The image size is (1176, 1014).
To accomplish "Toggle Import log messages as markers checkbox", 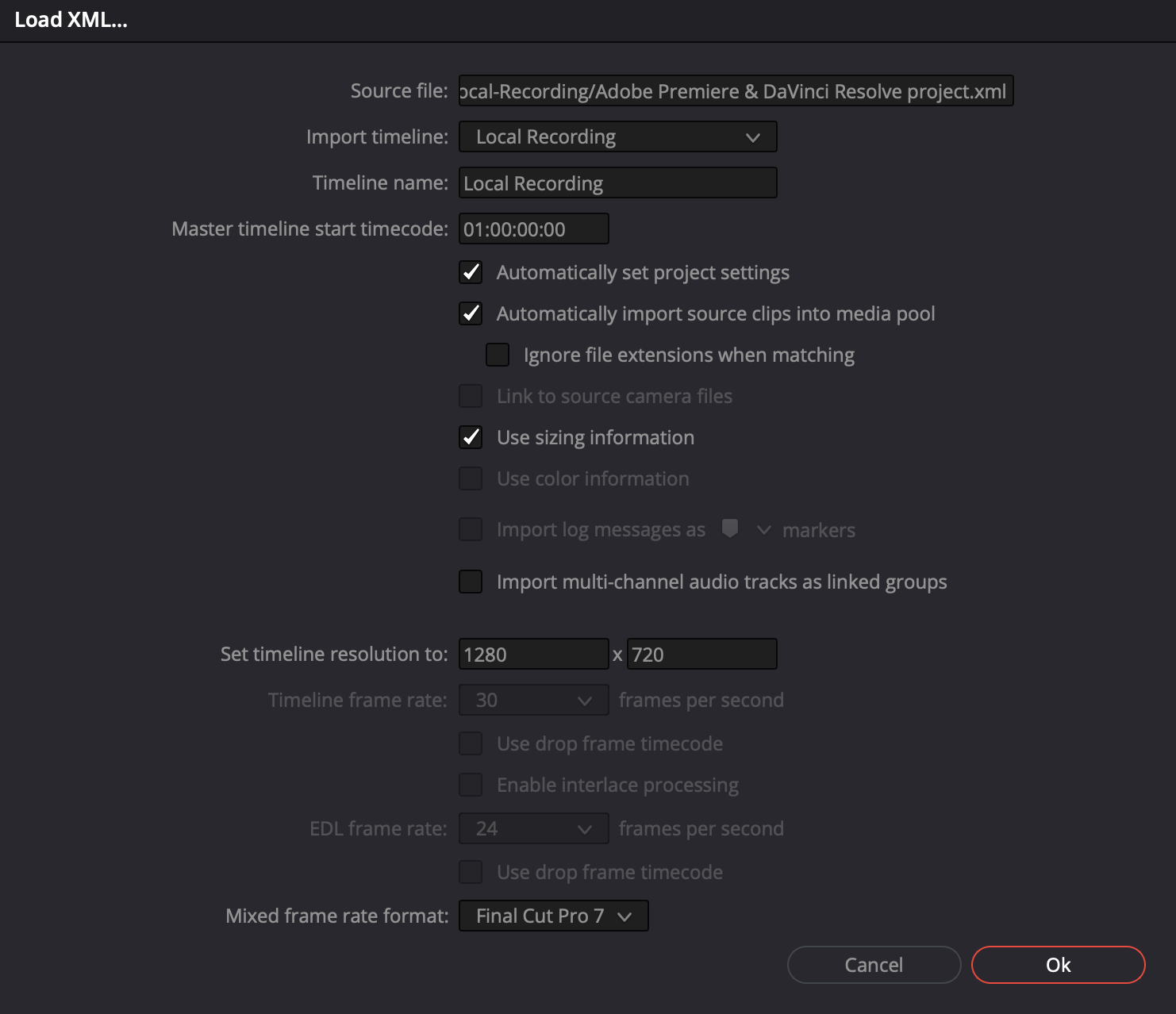I will pos(471,529).
